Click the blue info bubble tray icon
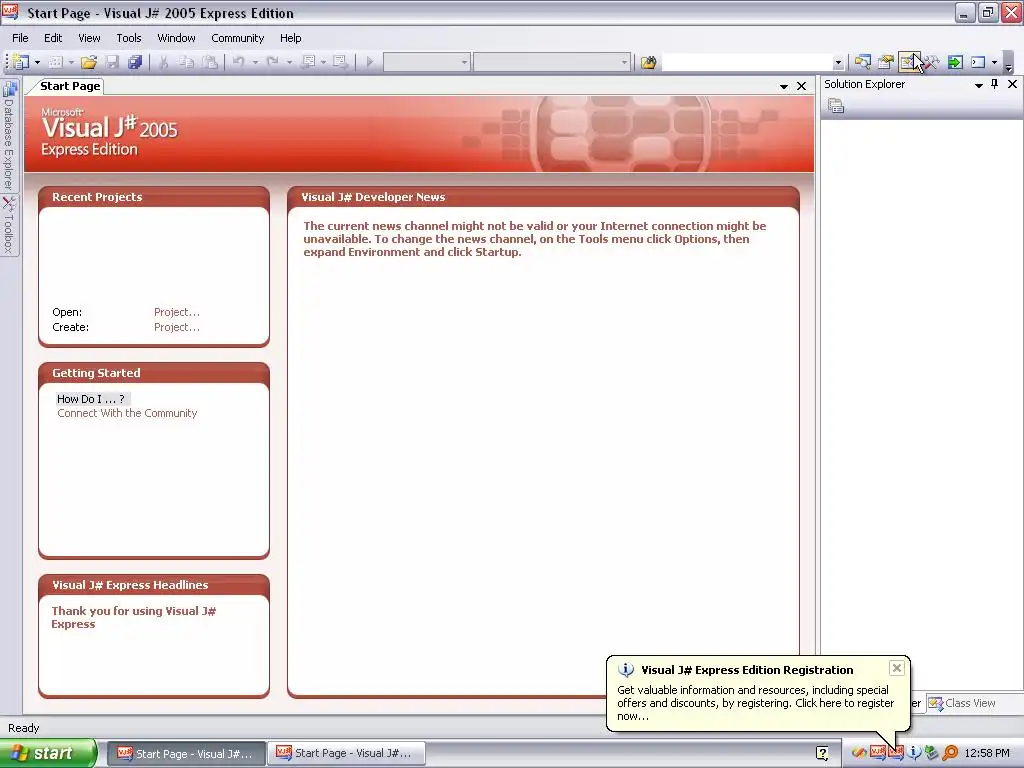The height and width of the screenshot is (768, 1024). pos(914,753)
